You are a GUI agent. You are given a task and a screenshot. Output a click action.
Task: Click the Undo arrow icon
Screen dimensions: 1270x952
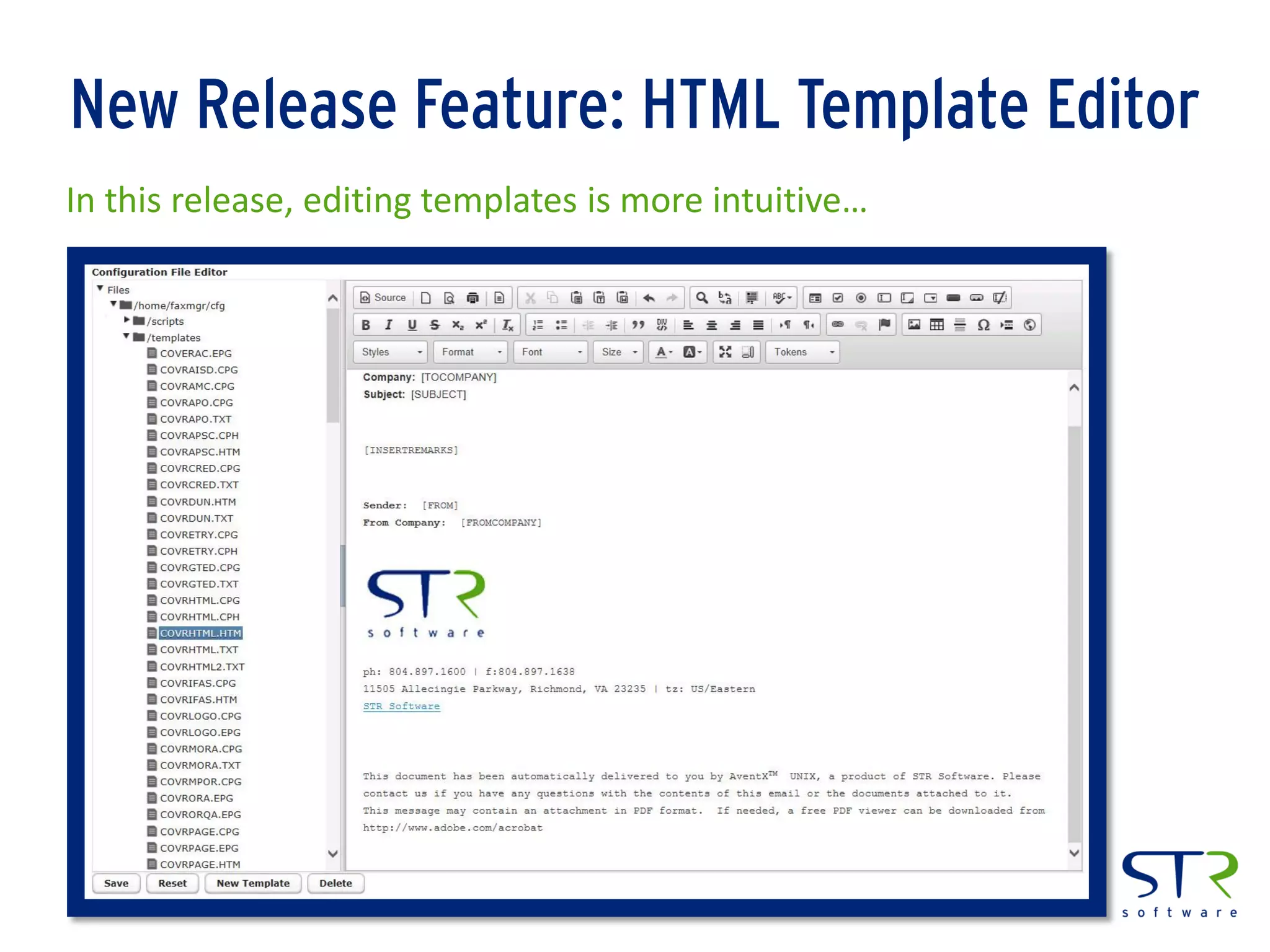click(x=649, y=298)
